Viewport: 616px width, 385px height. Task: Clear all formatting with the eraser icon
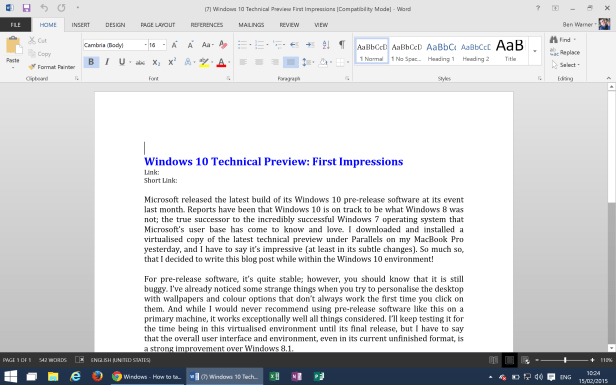(x=223, y=45)
